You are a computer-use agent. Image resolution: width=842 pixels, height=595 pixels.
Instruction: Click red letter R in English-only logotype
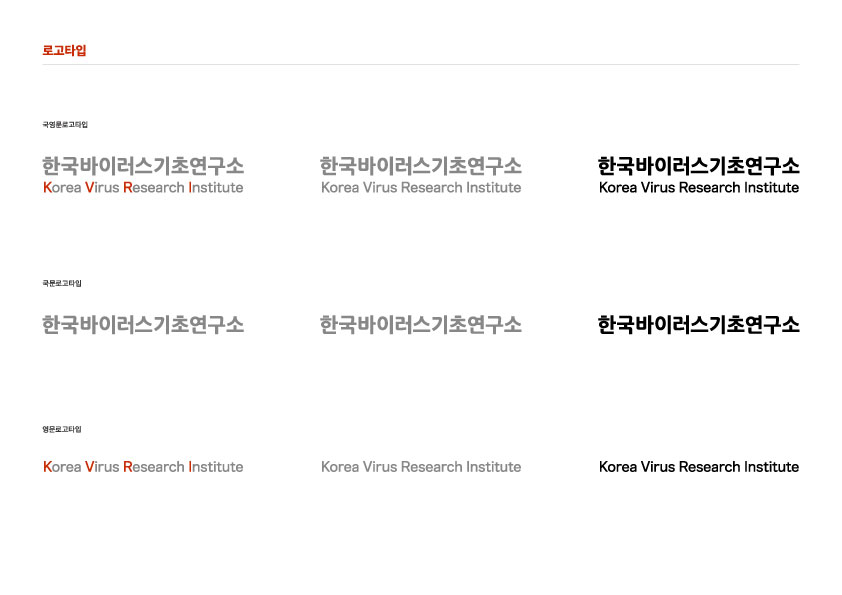tap(127, 467)
